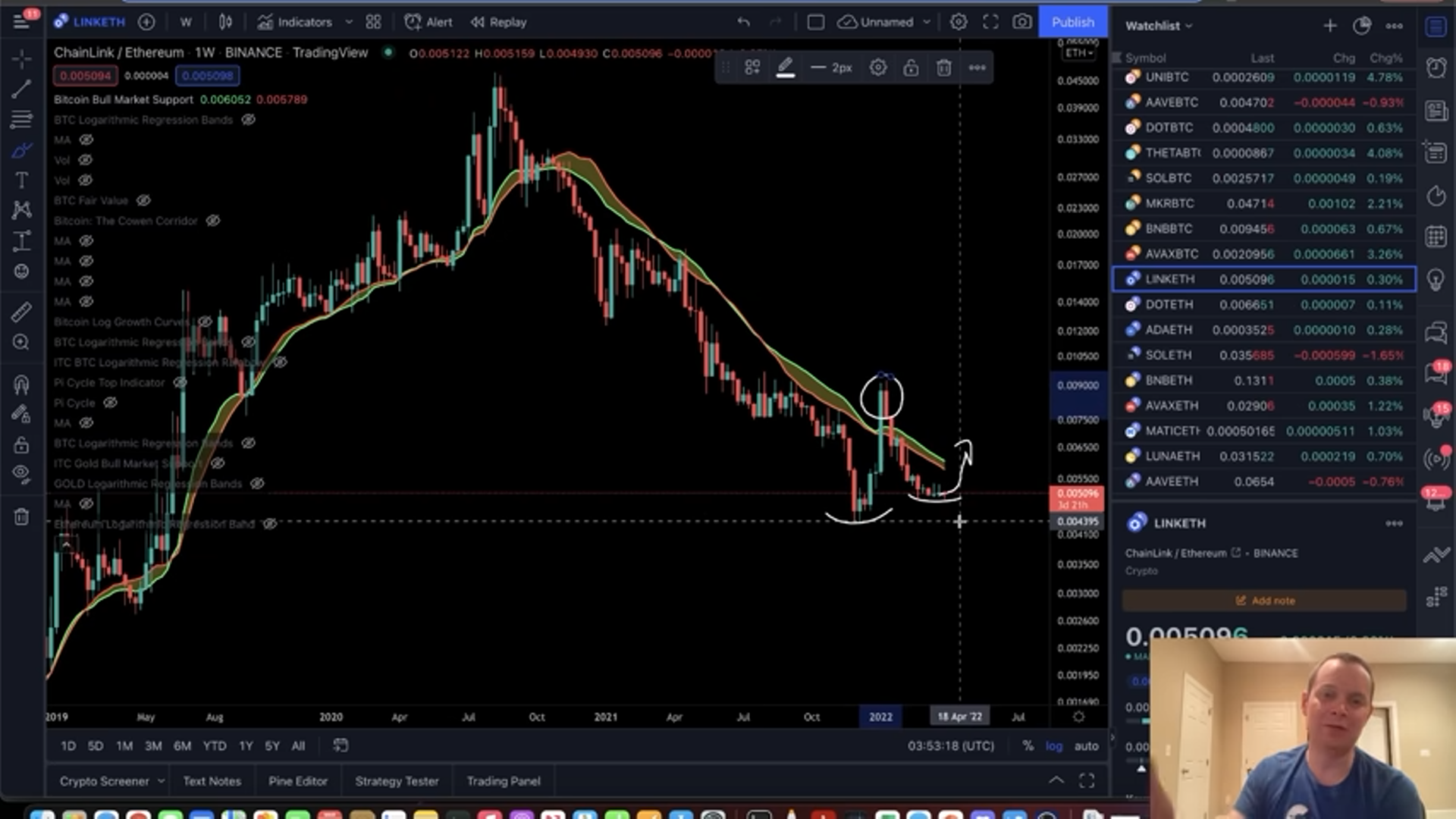Toggle BTC Logarithmic Regression Bands visibility
The image size is (1456, 819).
[x=248, y=120]
